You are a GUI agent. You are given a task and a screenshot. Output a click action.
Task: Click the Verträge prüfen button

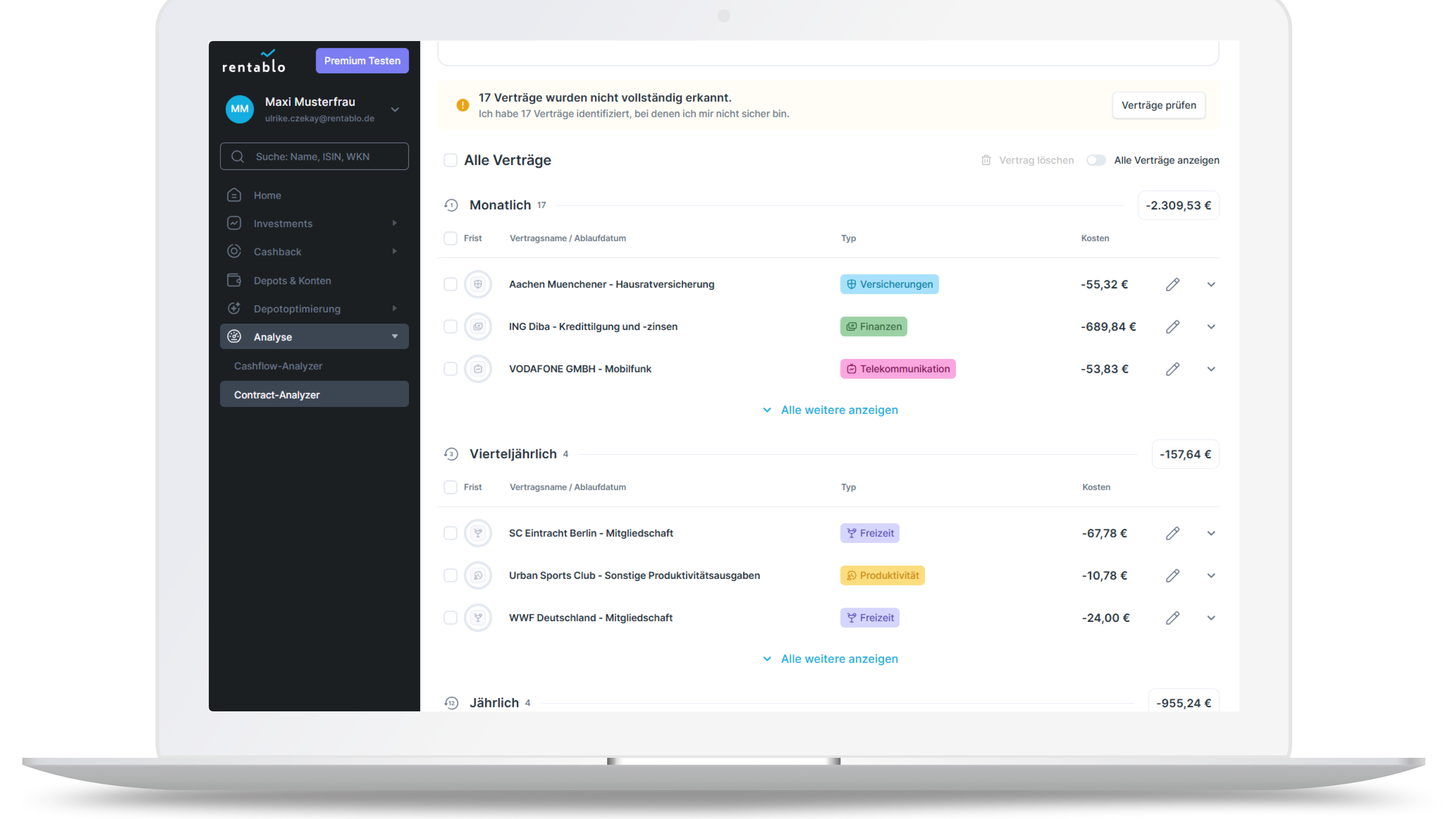pyautogui.click(x=1159, y=105)
